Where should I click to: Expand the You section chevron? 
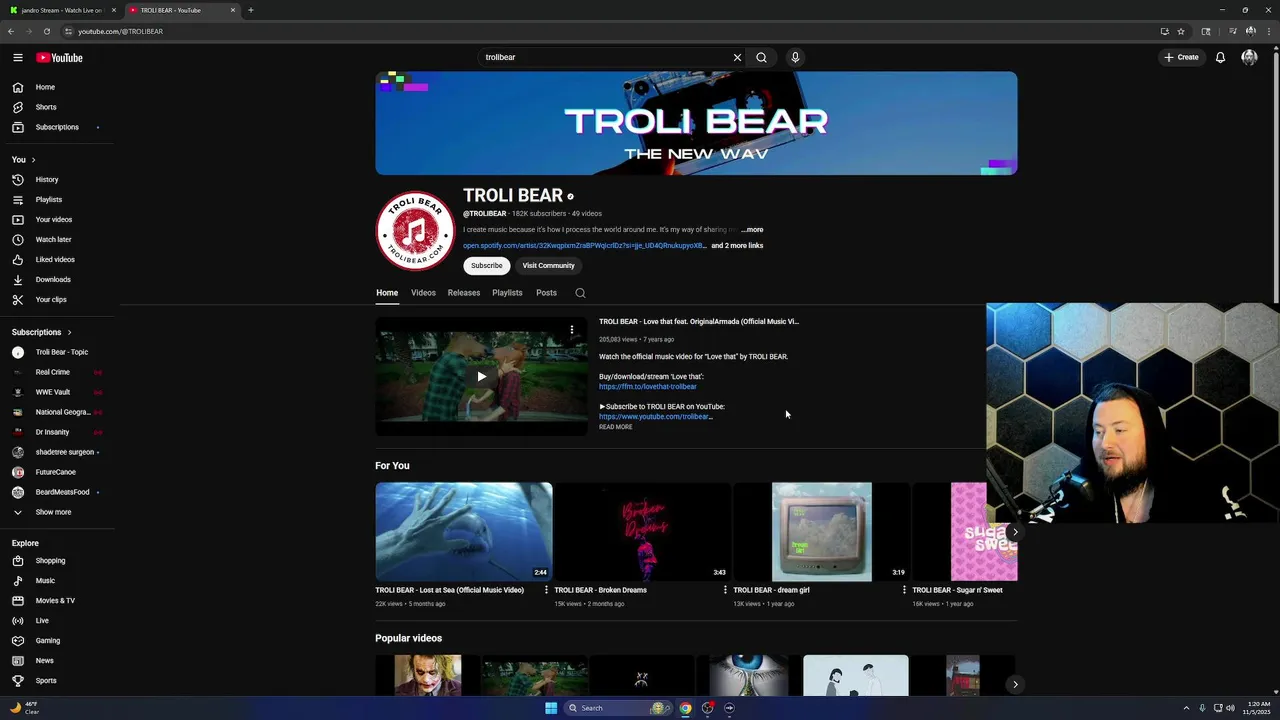tap(33, 160)
